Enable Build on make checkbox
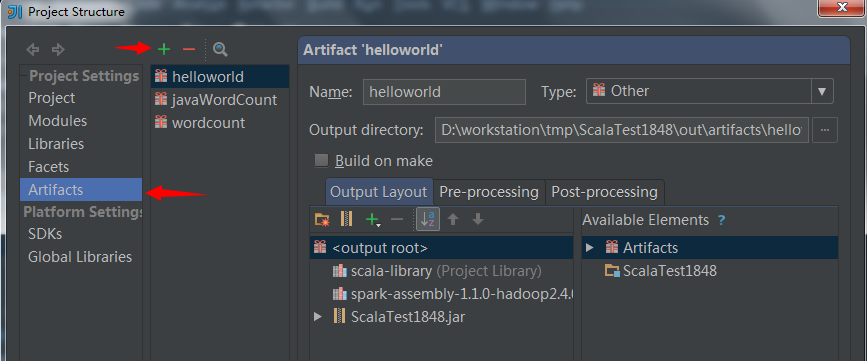Viewport: 867px width, 361px height. pyautogui.click(x=321, y=161)
